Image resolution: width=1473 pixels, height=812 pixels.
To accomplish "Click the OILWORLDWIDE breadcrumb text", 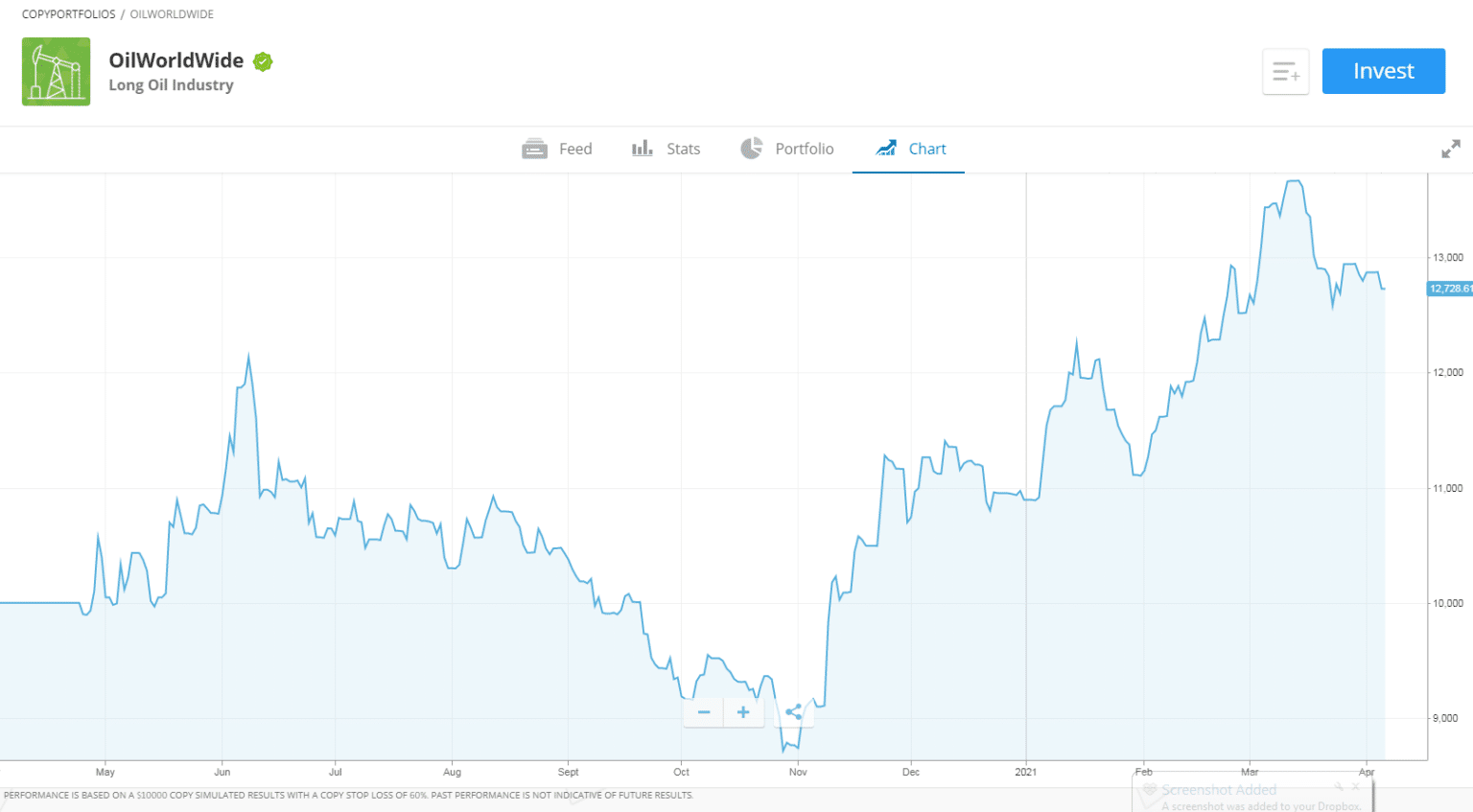I will [x=171, y=13].
